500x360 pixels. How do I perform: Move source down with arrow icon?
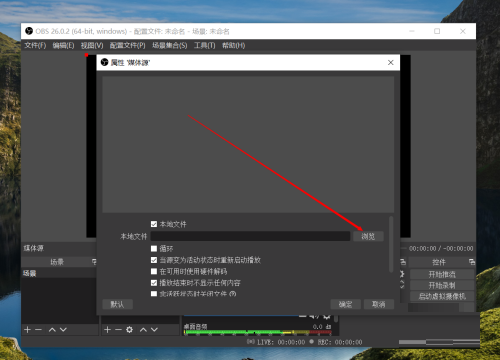(154, 330)
